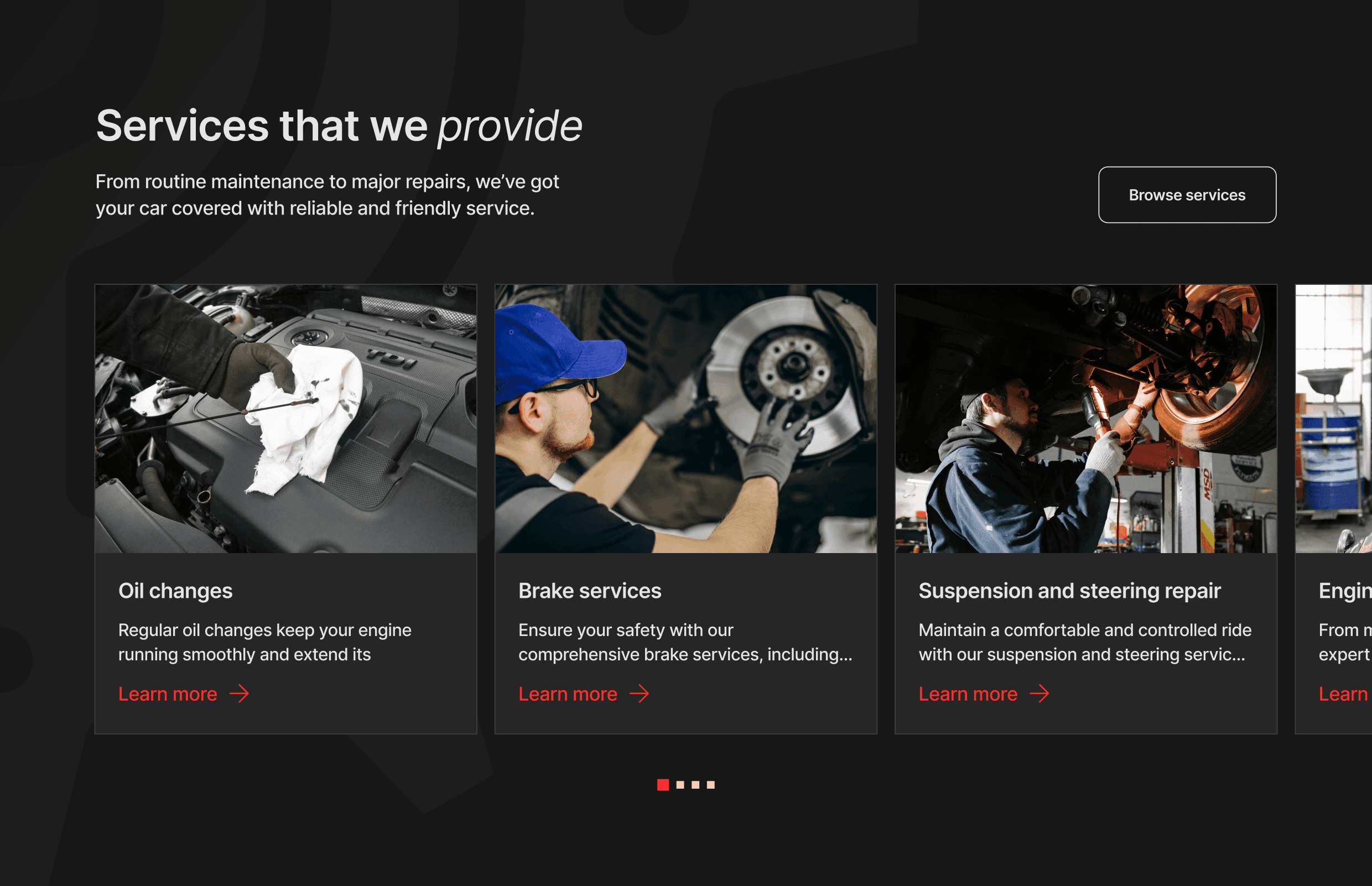Open the Oil changes engine photo

point(286,419)
